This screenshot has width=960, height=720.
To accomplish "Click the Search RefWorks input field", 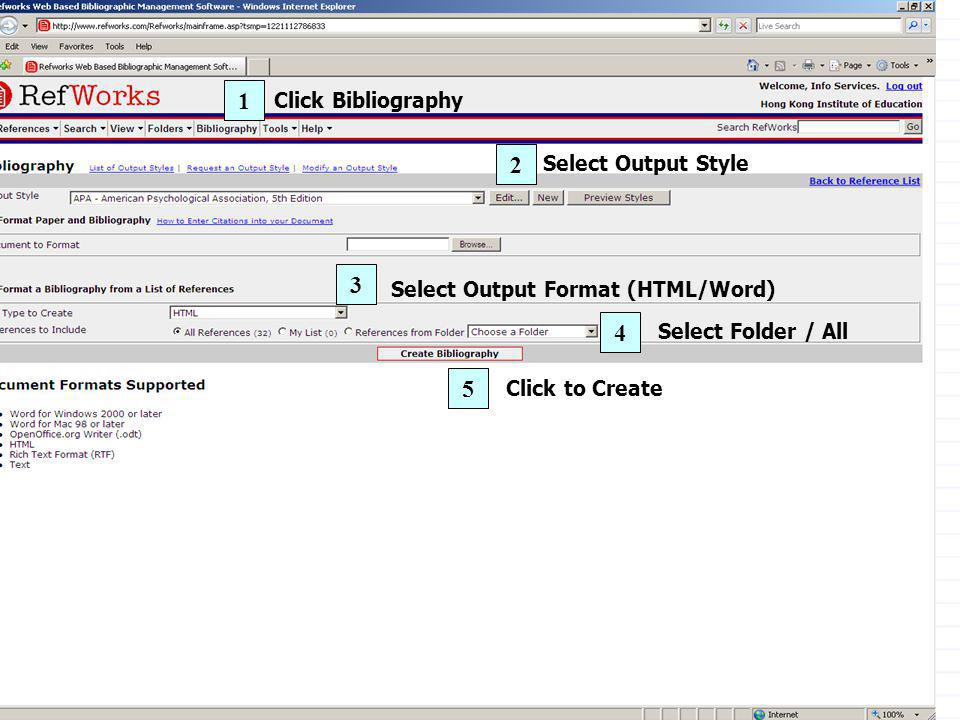I will (849, 127).
